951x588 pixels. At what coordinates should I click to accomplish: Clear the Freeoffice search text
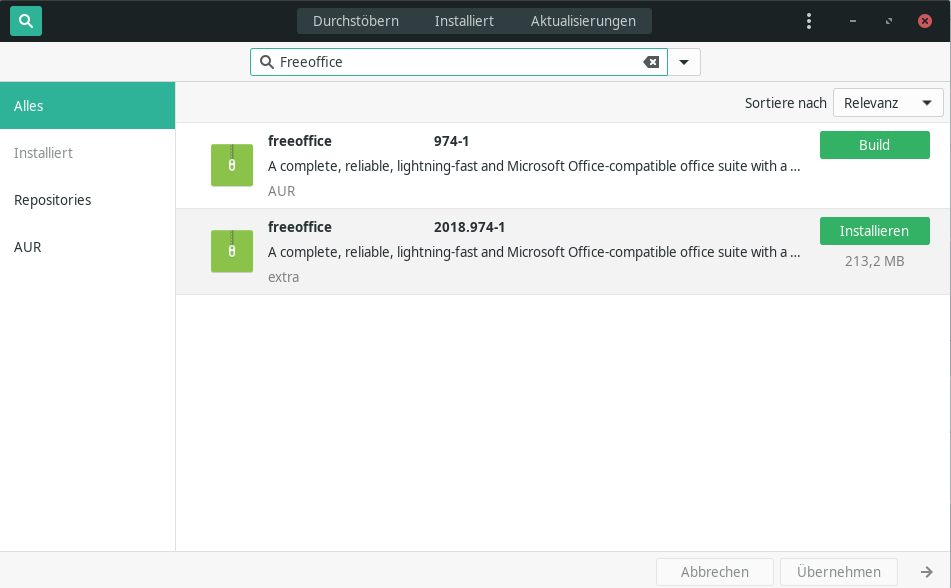pos(651,62)
